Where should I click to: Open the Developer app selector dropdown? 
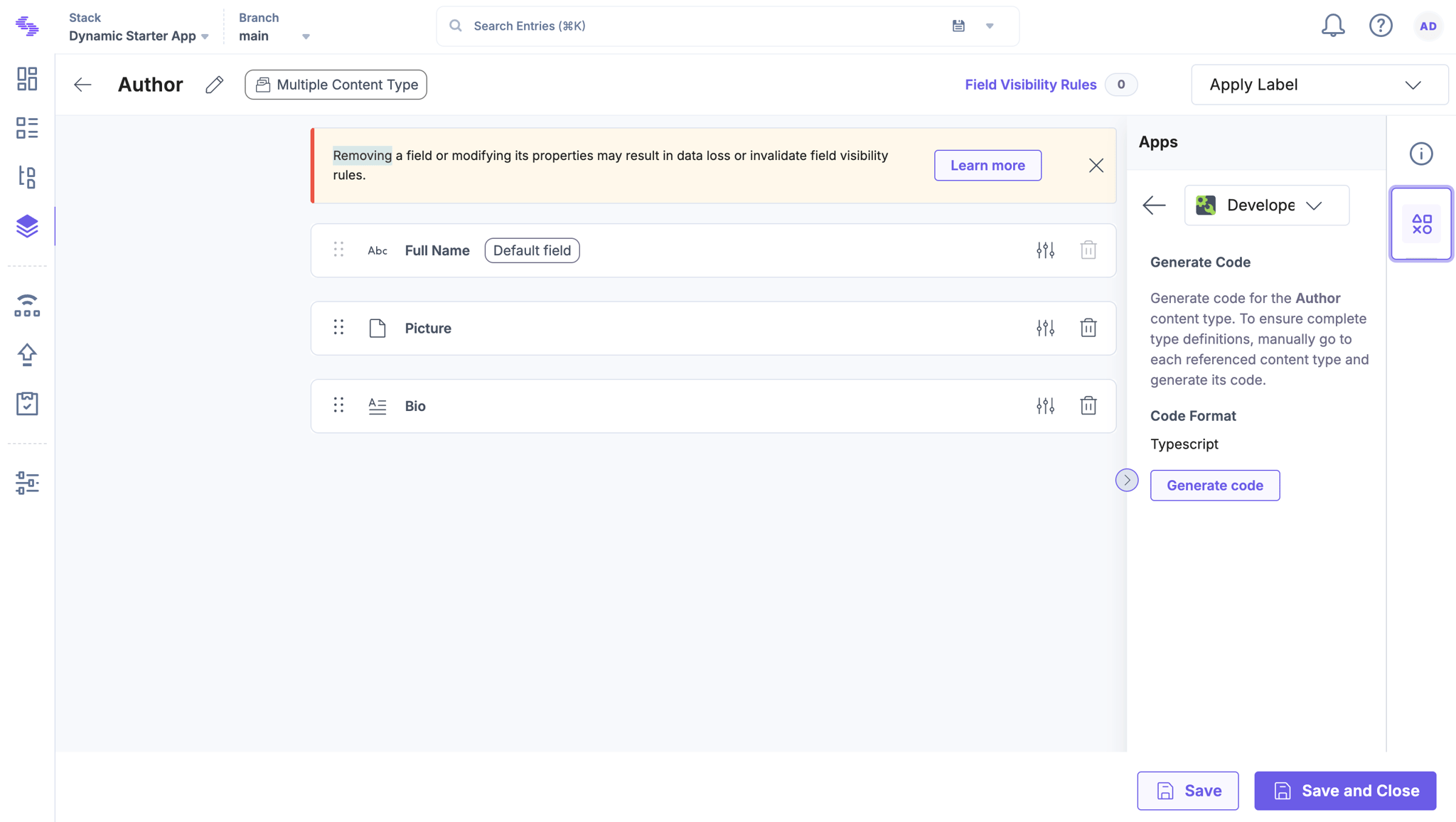1266,205
